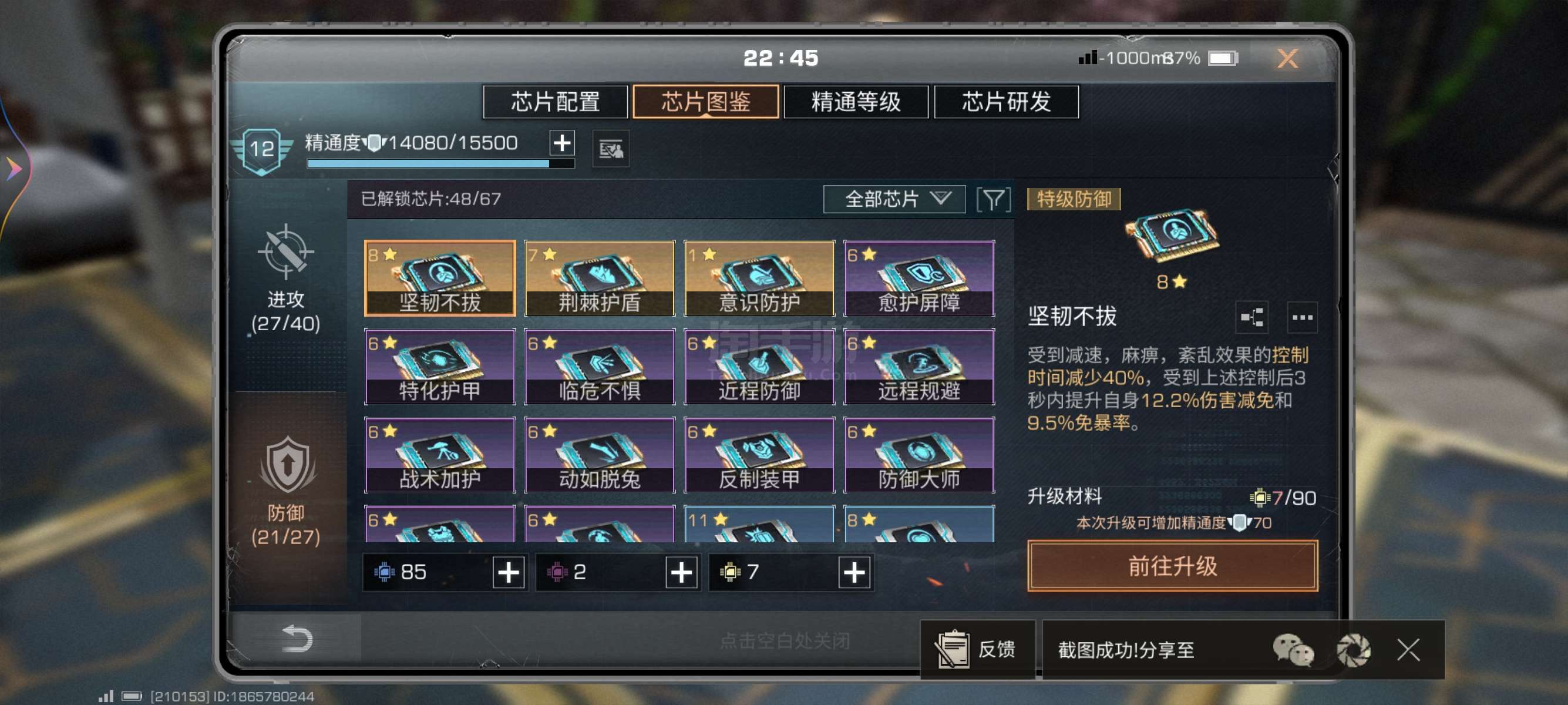Add purple chip material with plus
This screenshot has width=1568, height=705.
pos(681,572)
